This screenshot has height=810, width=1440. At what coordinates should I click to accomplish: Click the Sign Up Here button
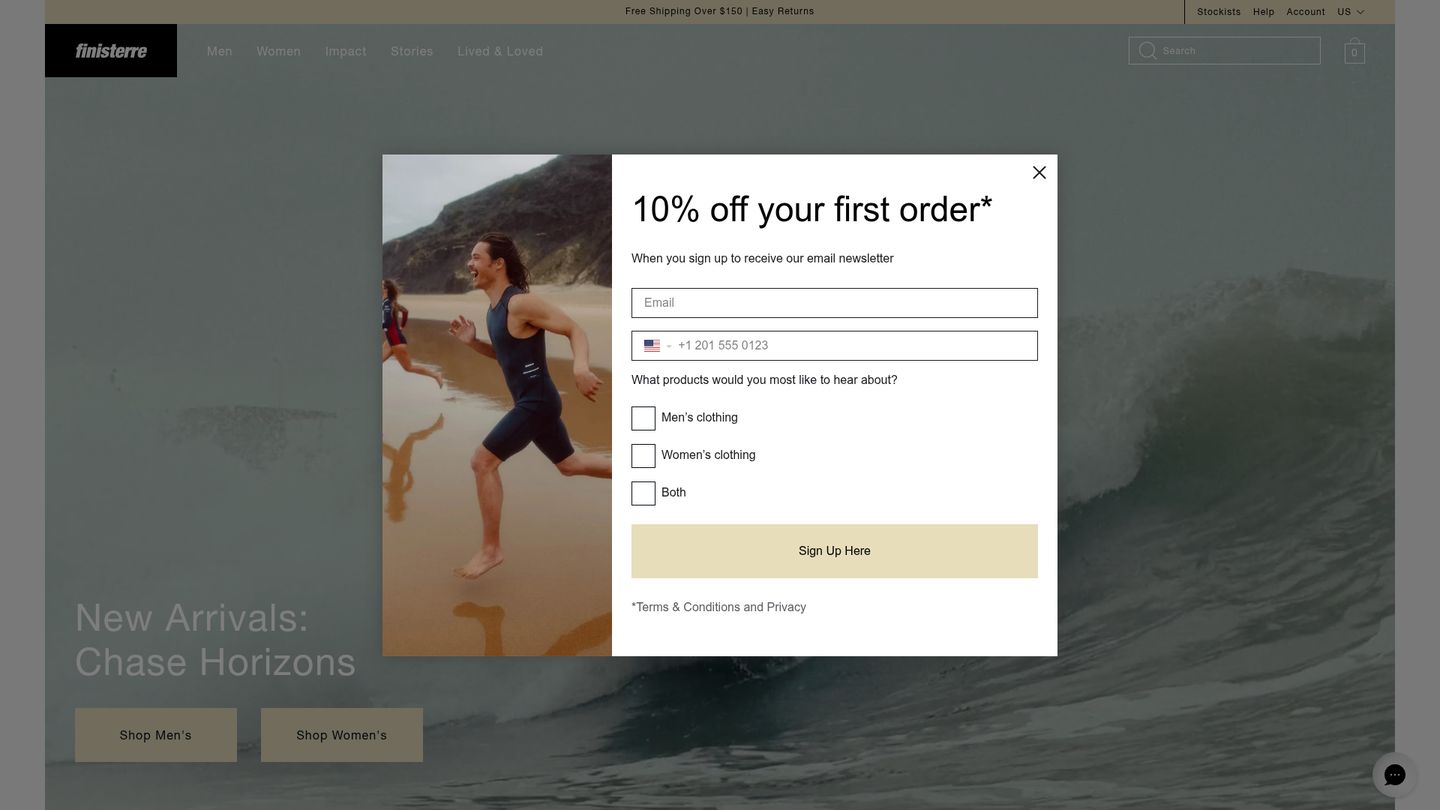833,550
